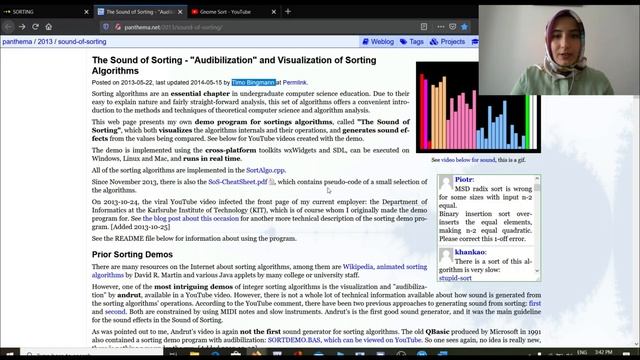Close the Gnome Sort - YouTube tab
The width and height of the screenshot is (640, 360).
pyautogui.click(x=274, y=12)
